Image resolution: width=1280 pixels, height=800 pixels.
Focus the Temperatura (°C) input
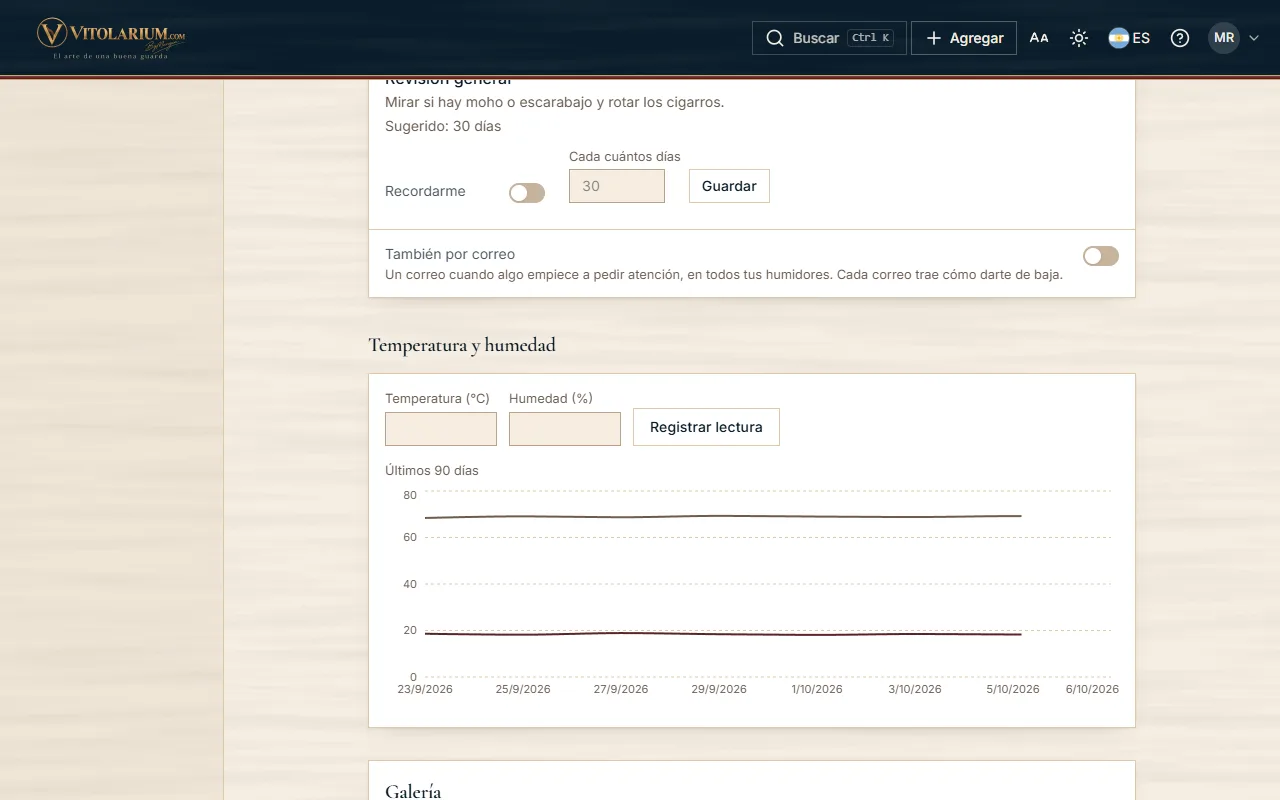(441, 429)
